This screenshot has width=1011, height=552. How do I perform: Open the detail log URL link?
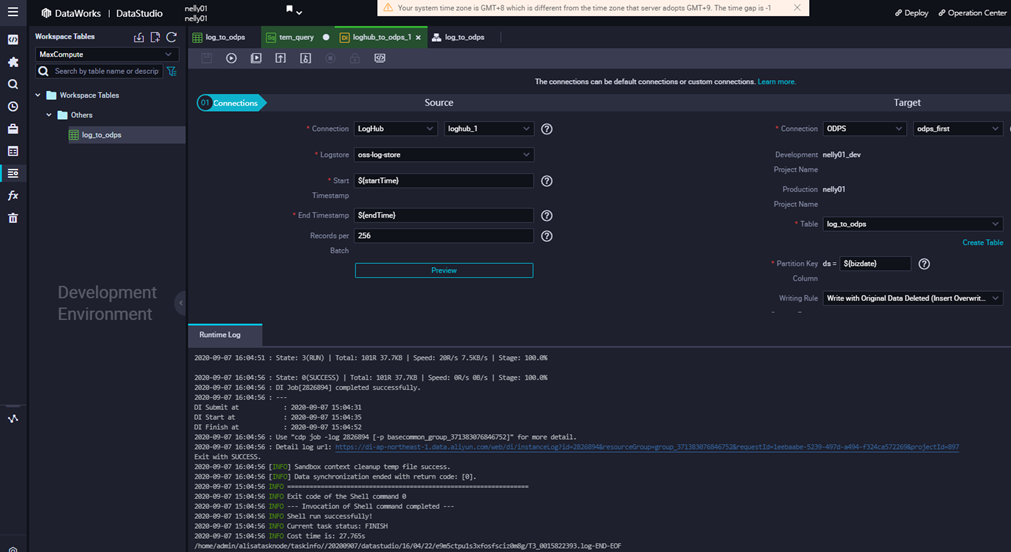pos(647,447)
